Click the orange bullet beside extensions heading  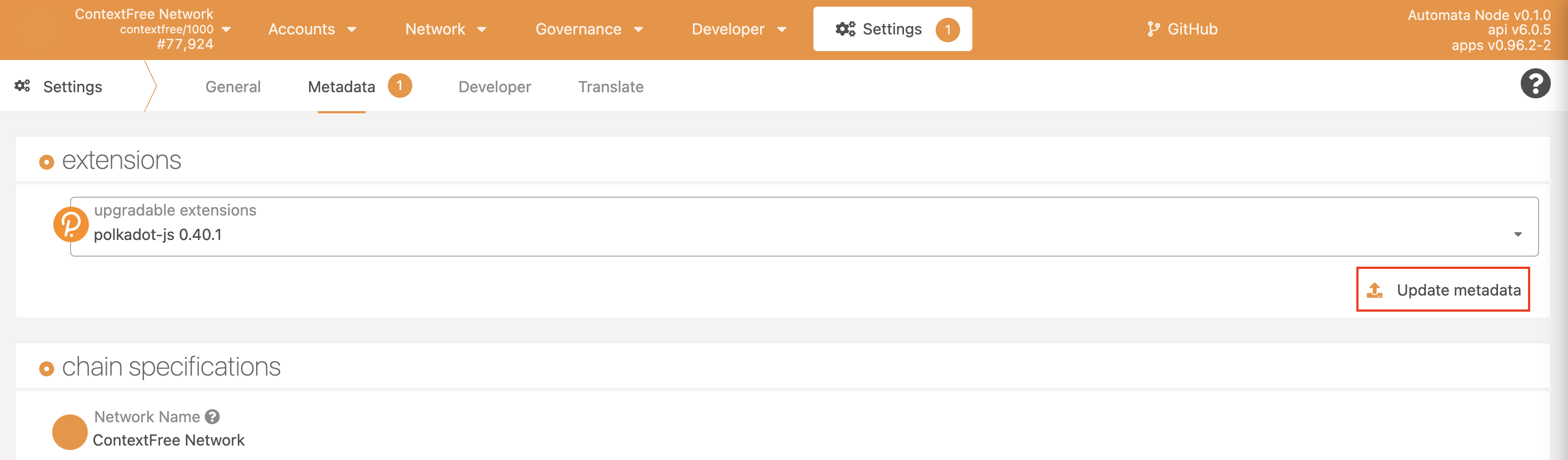tap(46, 162)
